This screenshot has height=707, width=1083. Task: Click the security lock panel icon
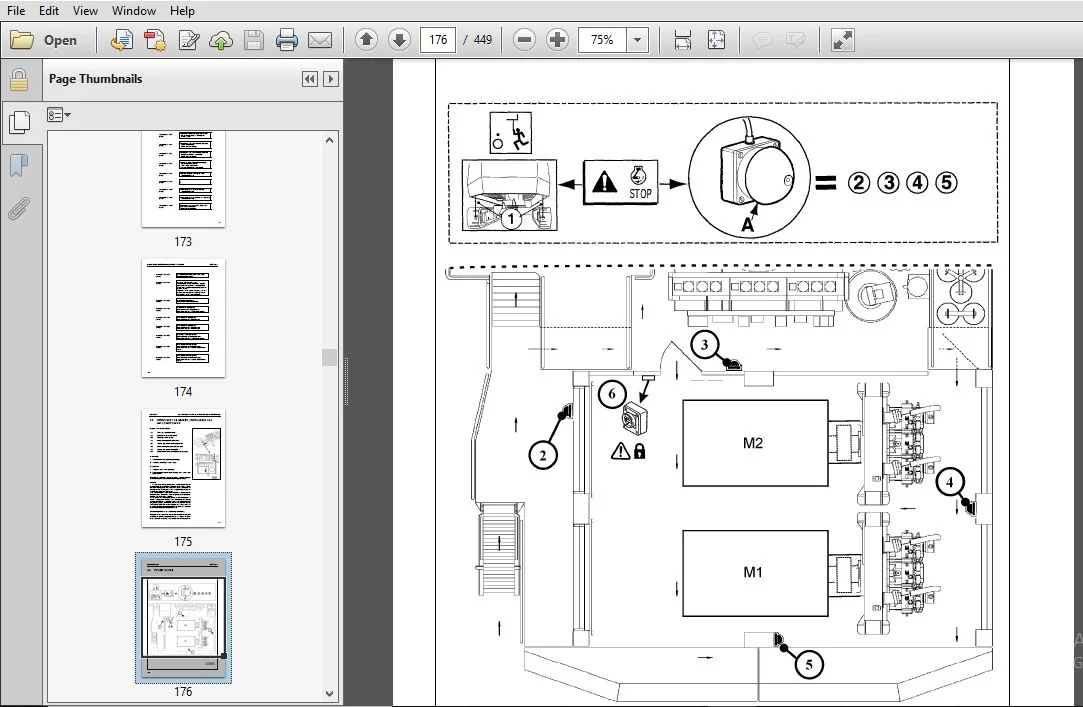coord(19,80)
